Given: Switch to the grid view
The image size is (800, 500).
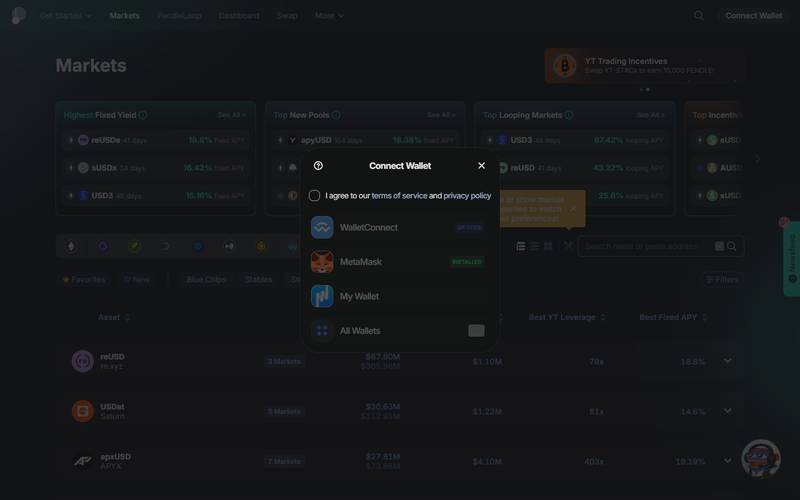Looking at the screenshot, I should tap(548, 246).
